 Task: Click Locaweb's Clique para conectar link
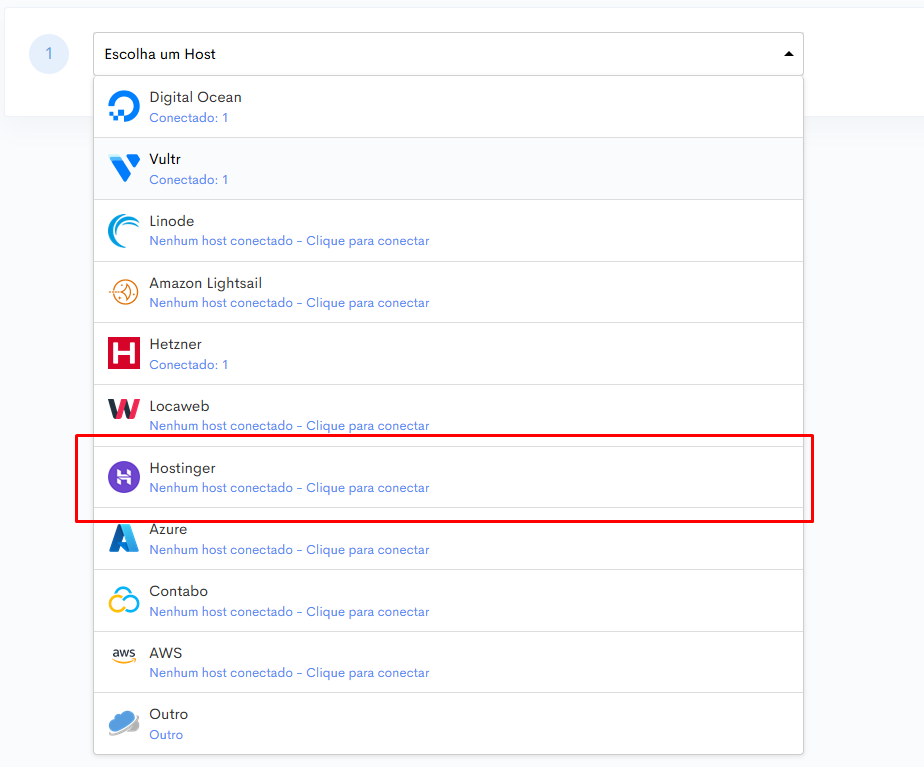(368, 426)
